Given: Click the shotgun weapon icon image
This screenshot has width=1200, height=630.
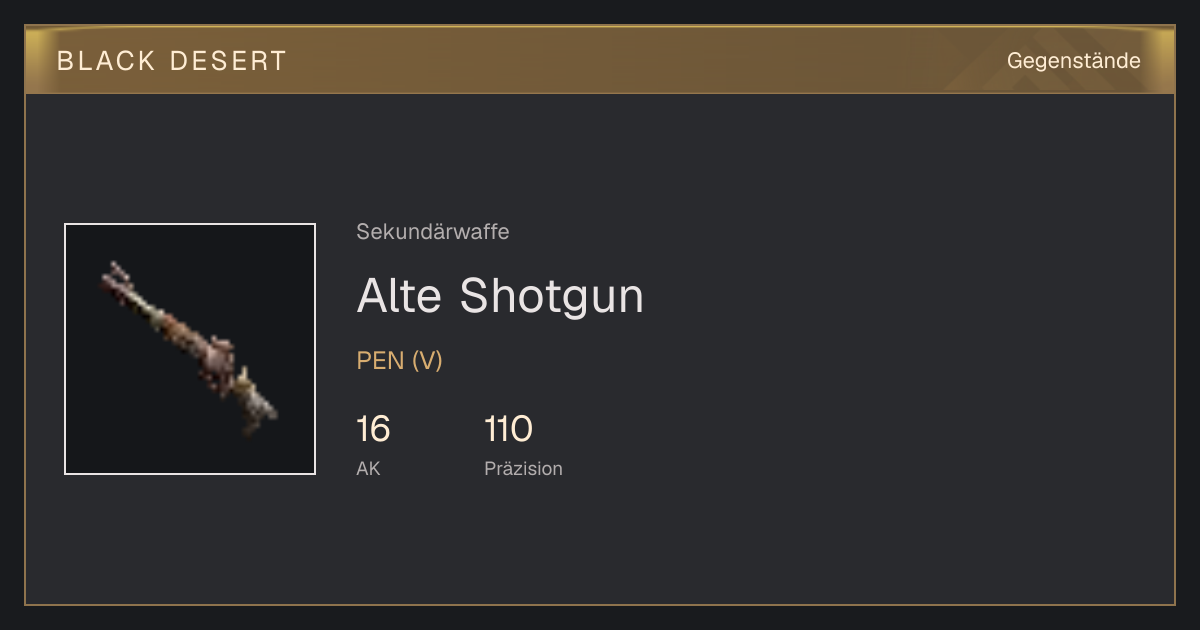Looking at the screenshot, I should pos(189,349).
